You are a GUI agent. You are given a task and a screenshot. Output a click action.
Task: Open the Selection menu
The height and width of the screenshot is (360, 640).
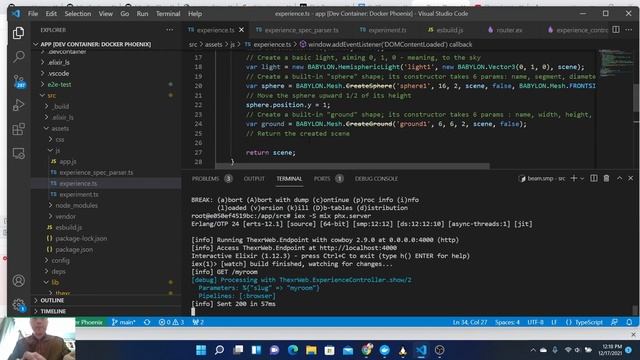coord(78,13)
